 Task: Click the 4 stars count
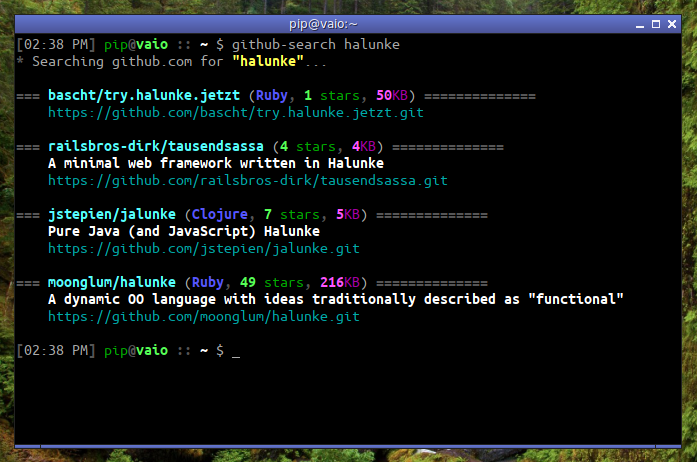(x=308, y=146)
